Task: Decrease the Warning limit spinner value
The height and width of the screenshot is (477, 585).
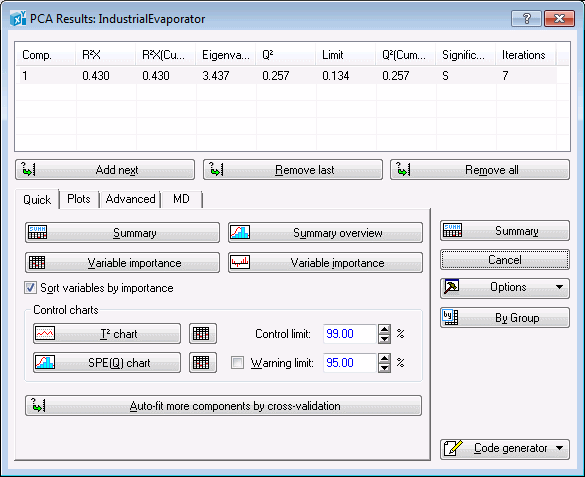Action: pyautogui.click(x=384, y=368)
